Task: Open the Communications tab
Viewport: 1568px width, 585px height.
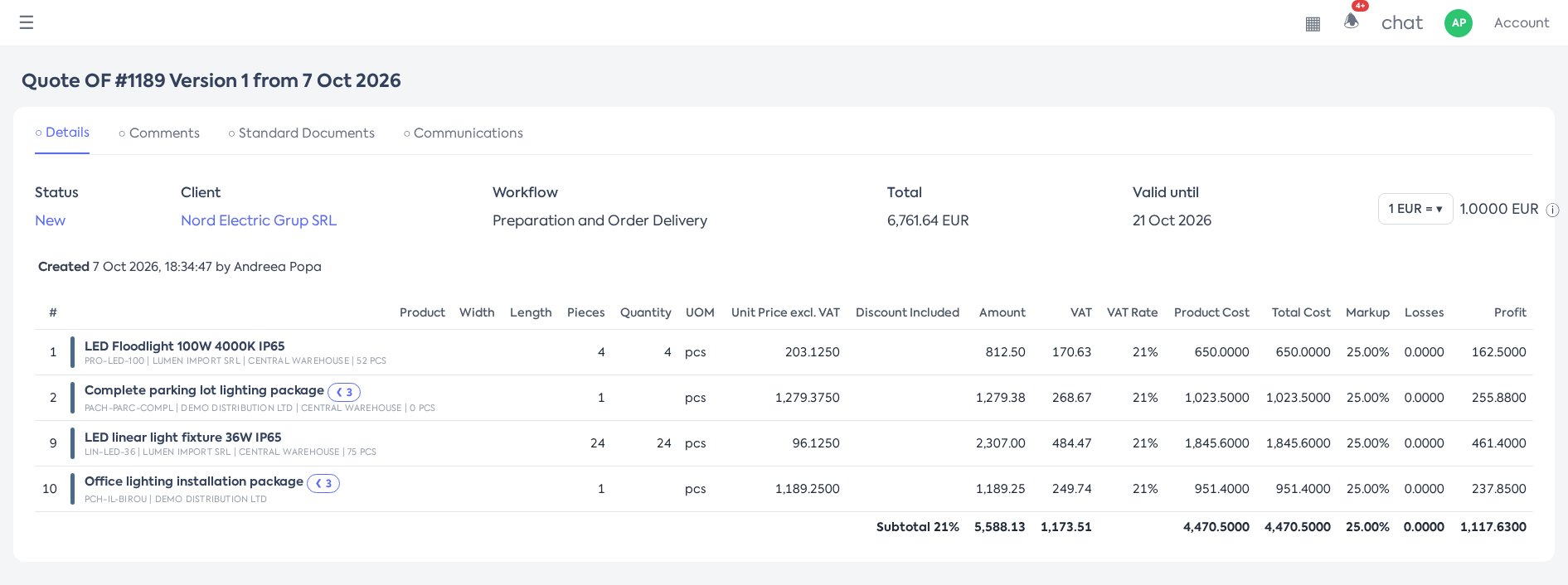Action: pos(464,133)
